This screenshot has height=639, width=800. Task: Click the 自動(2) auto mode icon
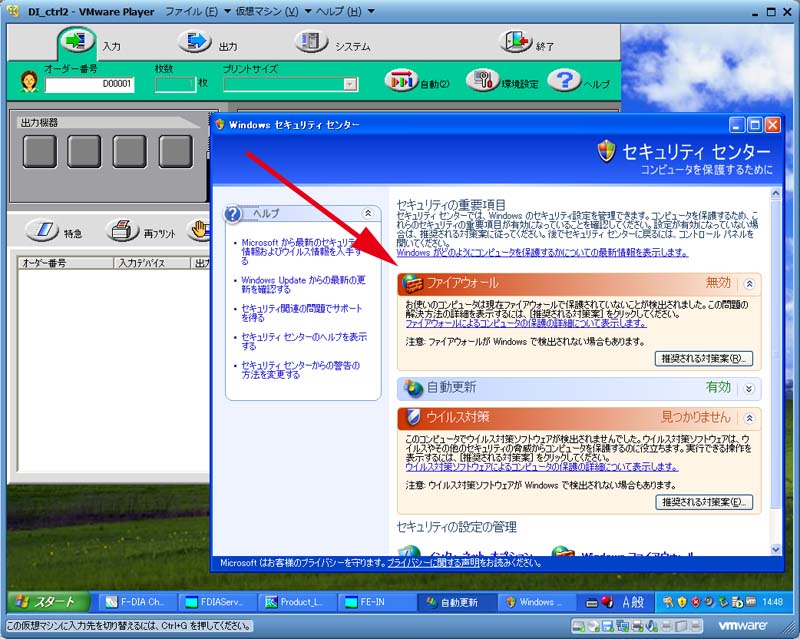coord(402,80)
